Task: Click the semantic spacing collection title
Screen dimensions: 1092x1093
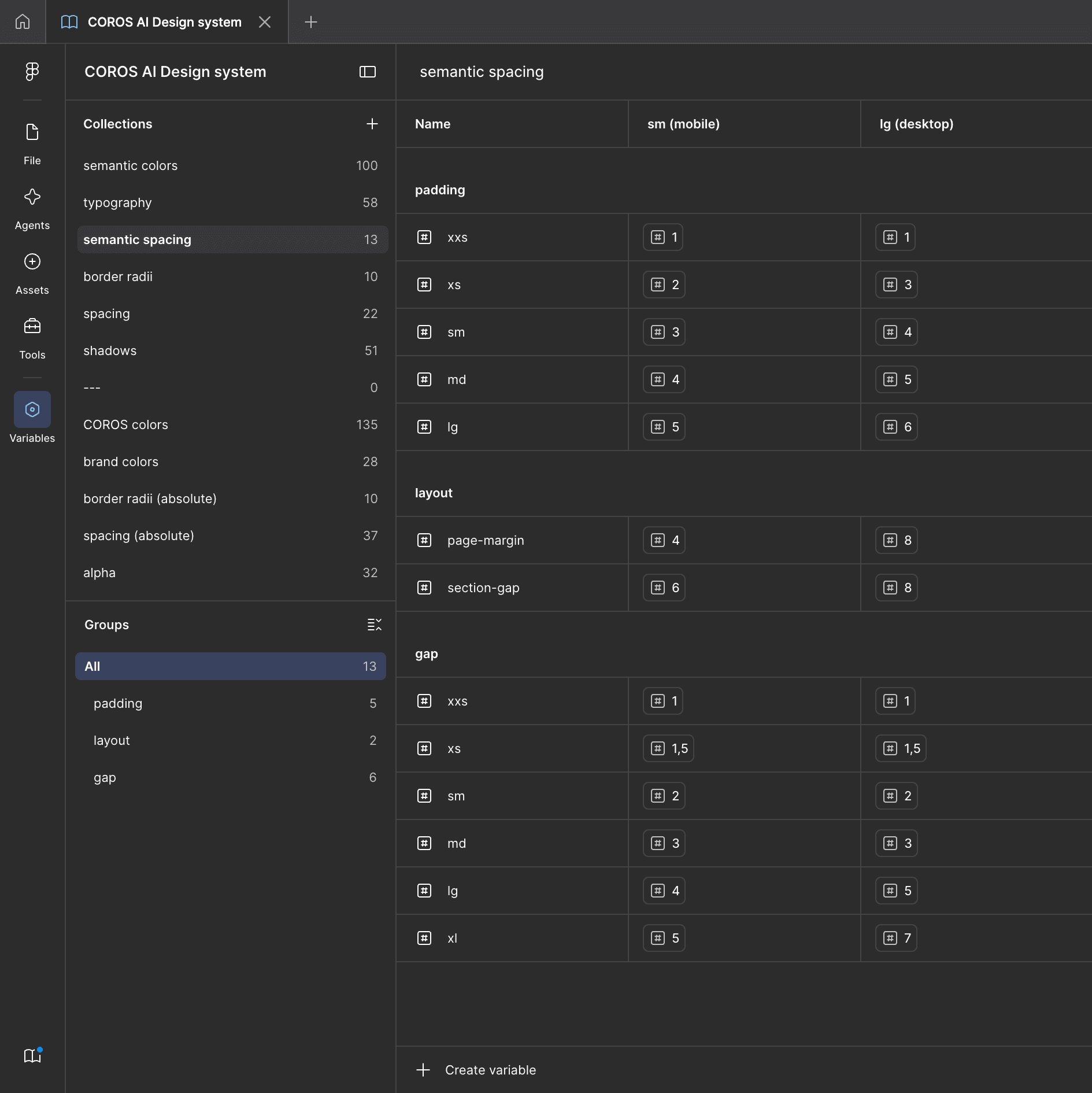Action: pos(482,72)
